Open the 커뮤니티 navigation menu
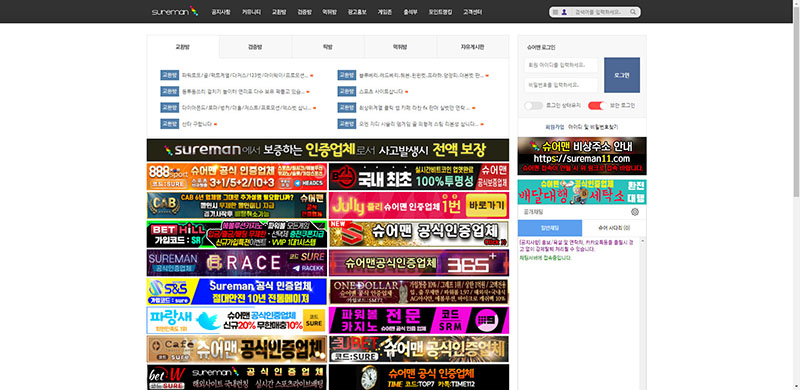The width and height of the screenshot is (800, 390). (x=251, y=12)
